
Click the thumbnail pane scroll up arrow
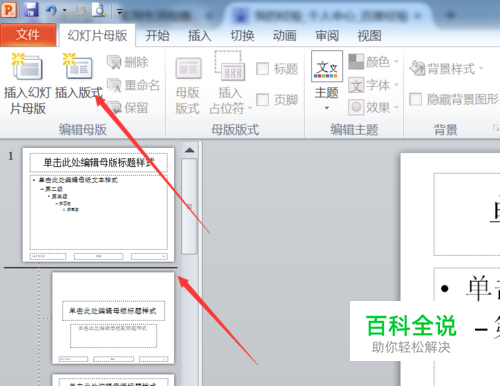pos(190,150)
